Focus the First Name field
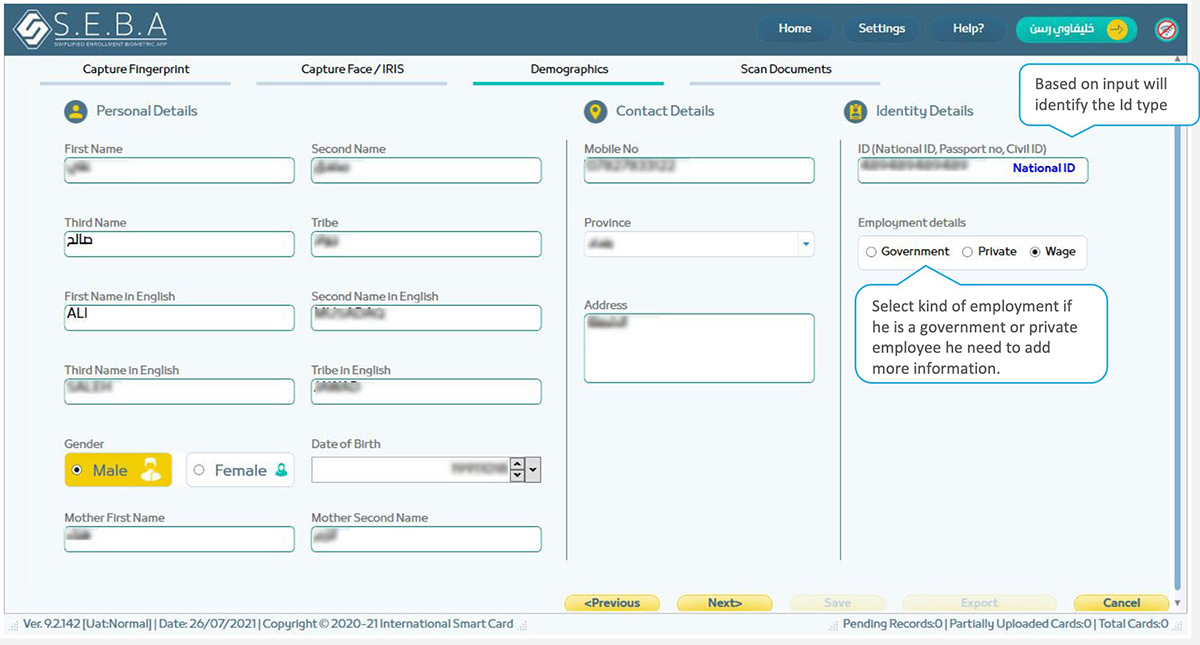 point(180,170)
